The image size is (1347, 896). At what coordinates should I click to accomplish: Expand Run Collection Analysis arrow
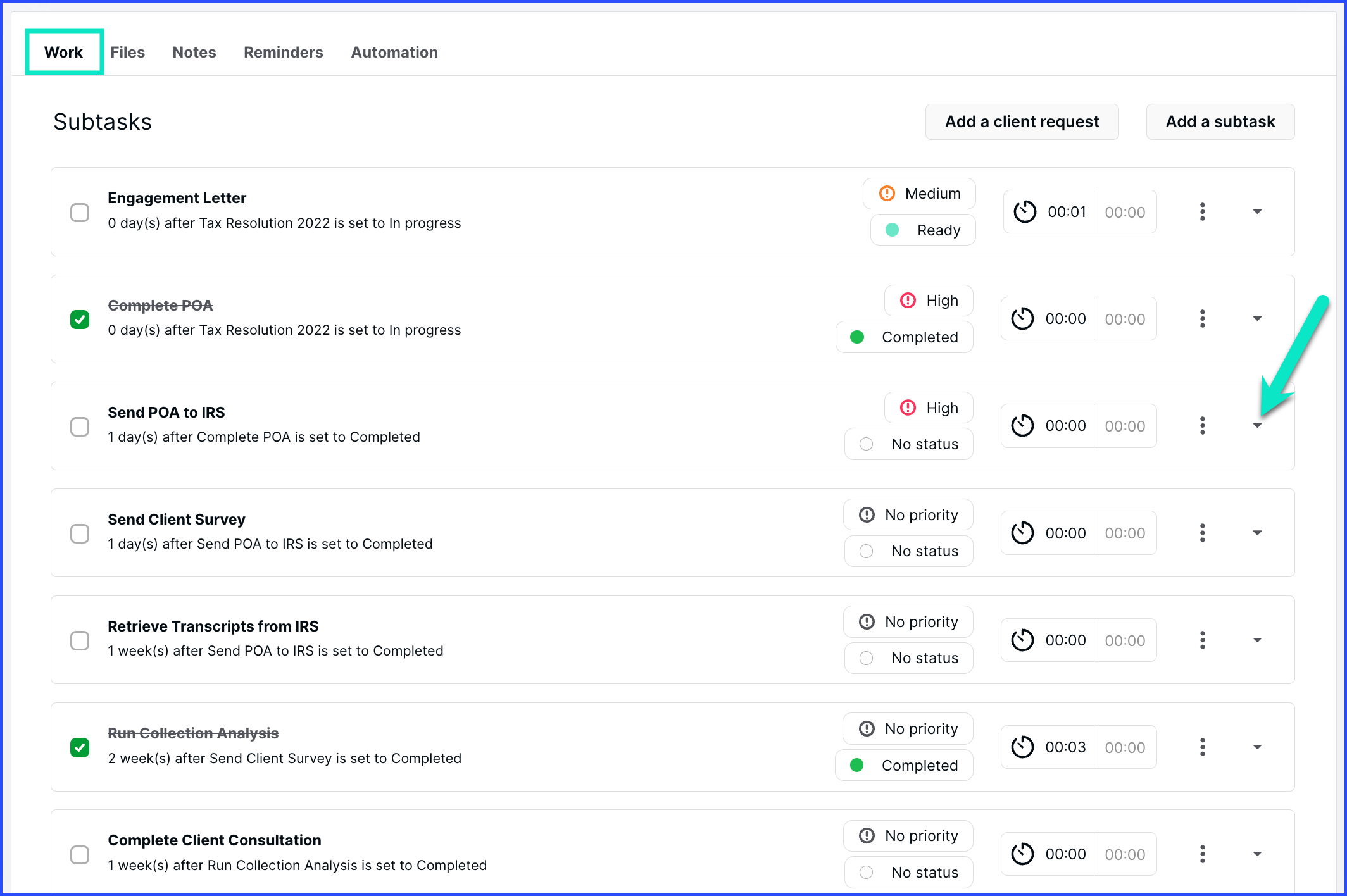[x=1258, y=747]
